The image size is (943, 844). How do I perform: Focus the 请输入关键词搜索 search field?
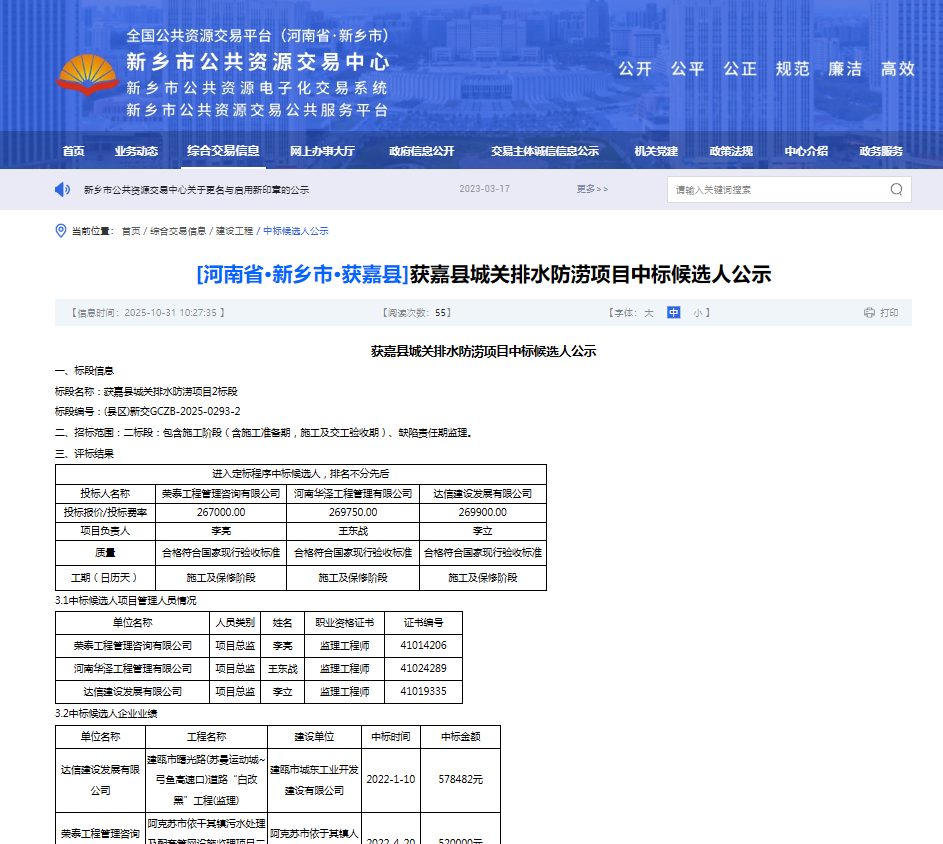pos(775,189)
